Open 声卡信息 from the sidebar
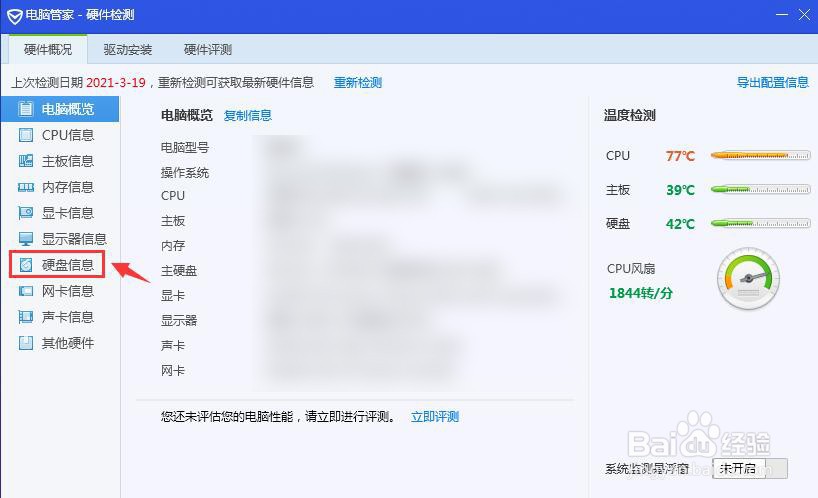 click(x=68, y=317)
